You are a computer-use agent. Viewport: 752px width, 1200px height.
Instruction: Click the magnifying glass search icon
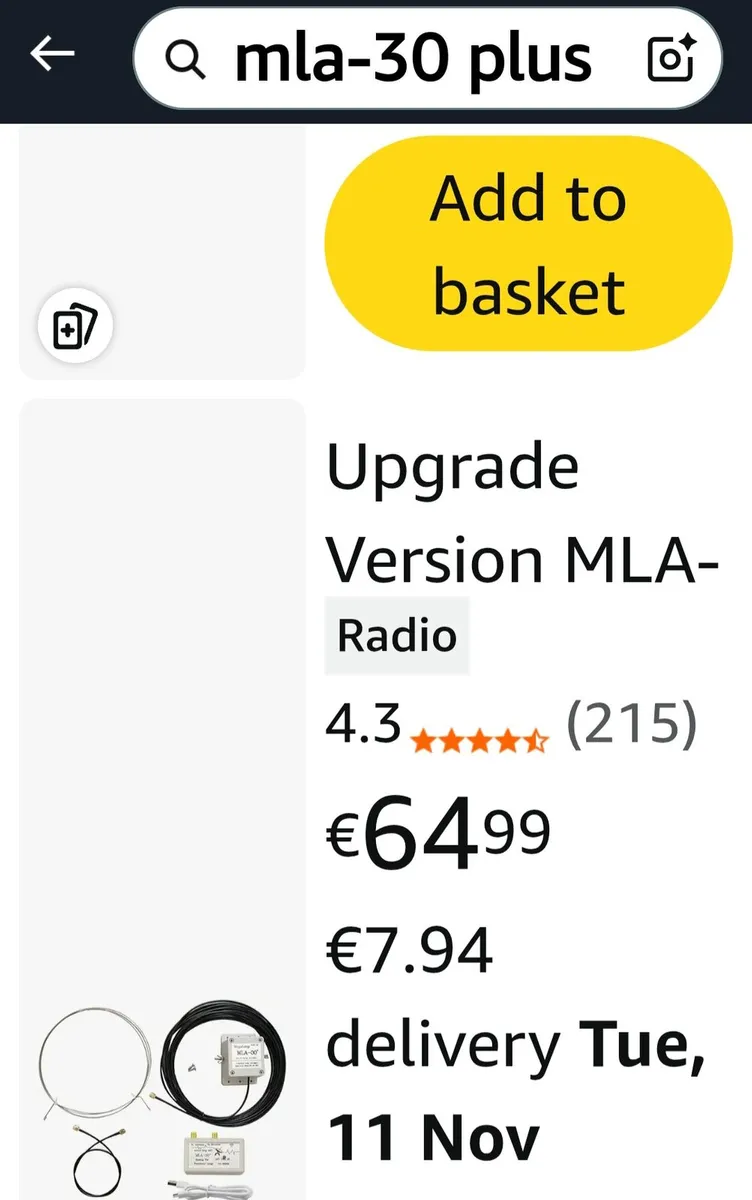185,60
